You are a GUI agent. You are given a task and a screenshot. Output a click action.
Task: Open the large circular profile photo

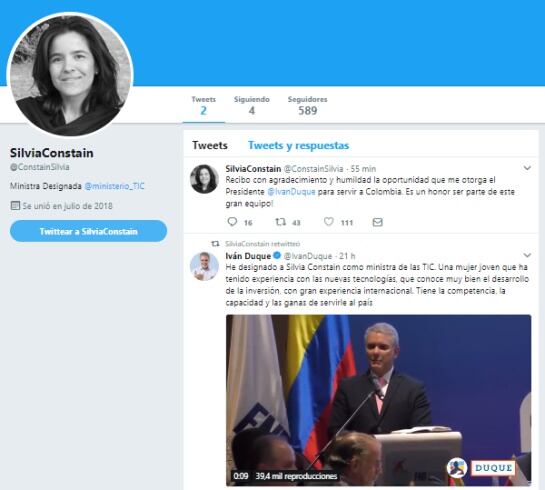[x=70, y=75]
